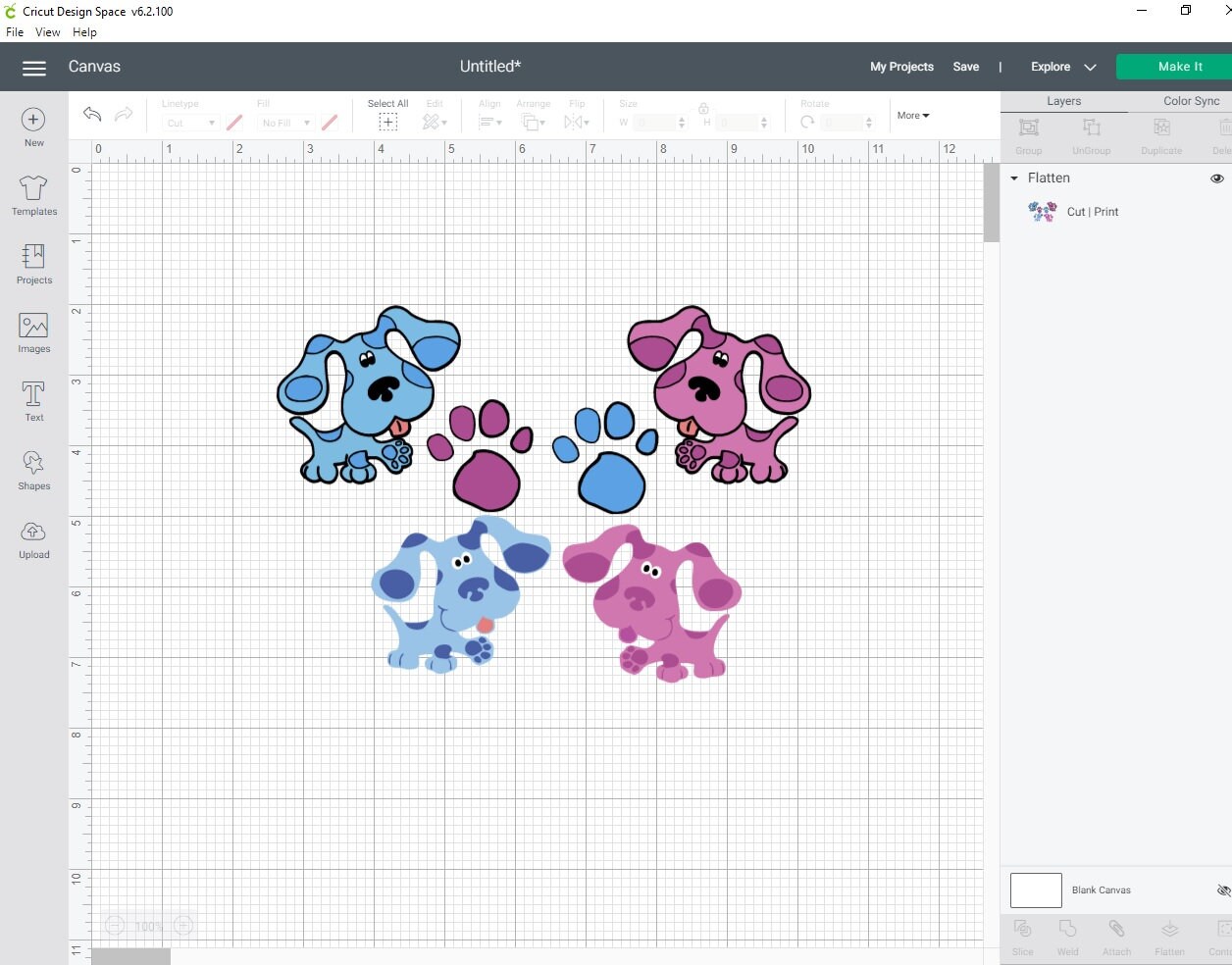The image size is (1232, 965).
Task: Open the Align dropdown
Action: (x=490, y=122)
